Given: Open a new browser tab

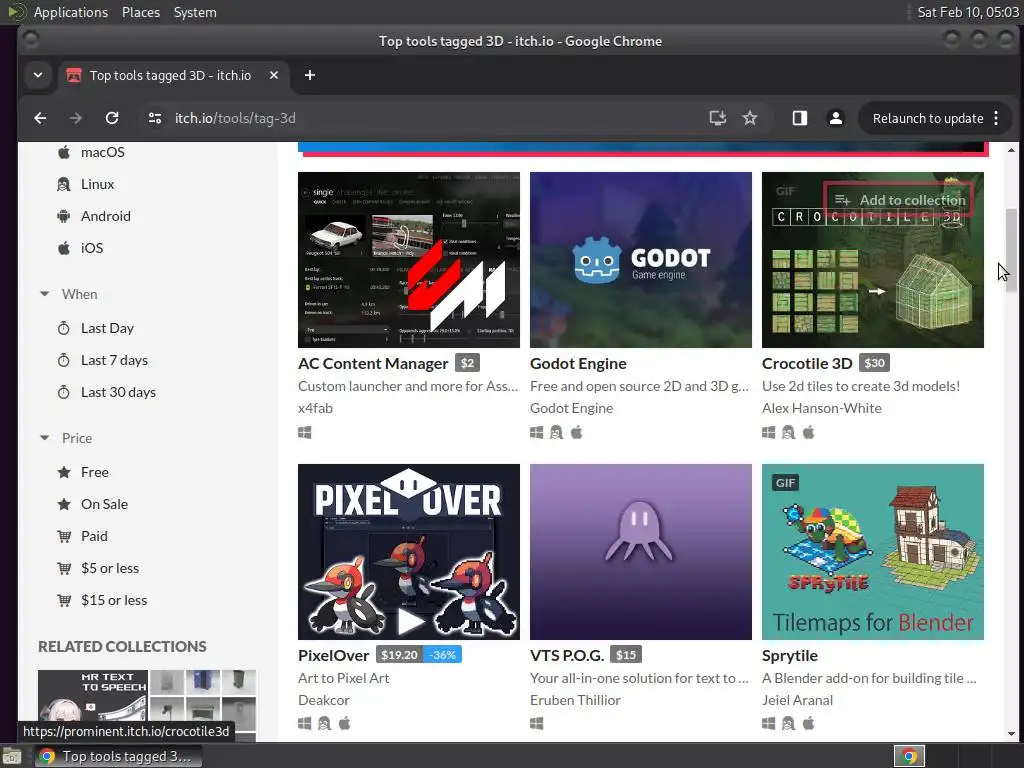Looking at the screenshot, I should pyautogui.click(x=310, y=76).
